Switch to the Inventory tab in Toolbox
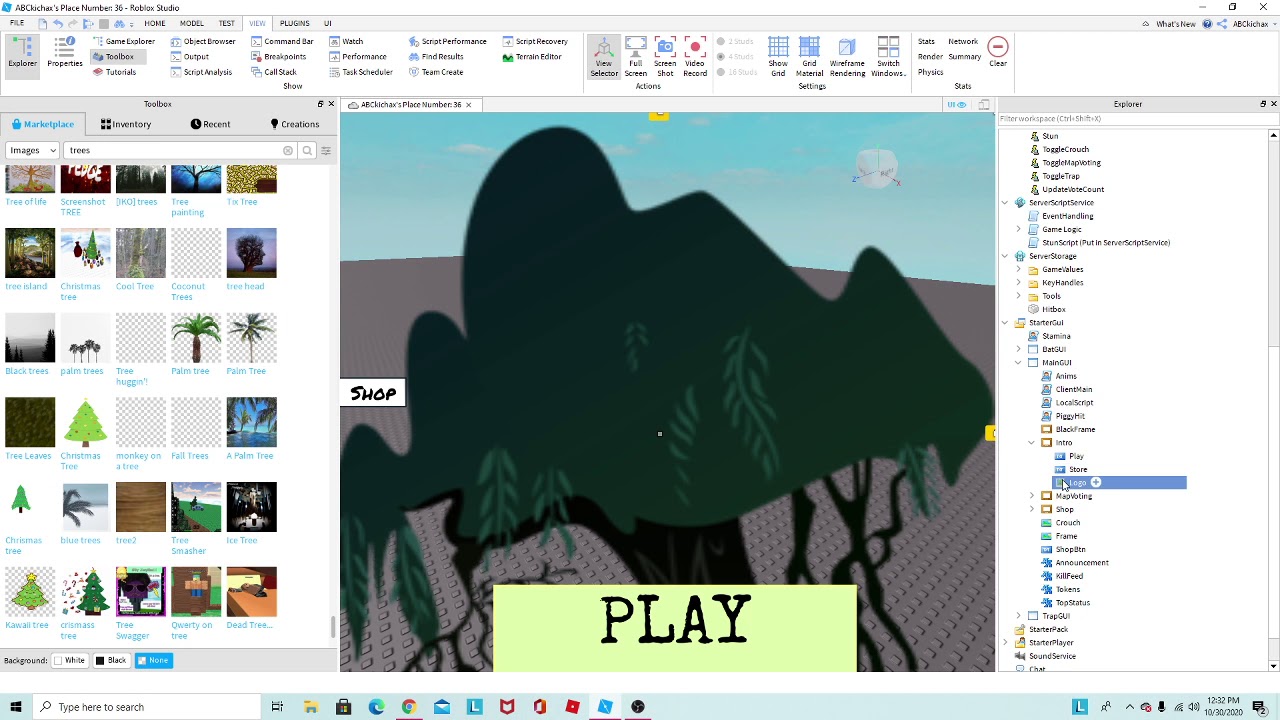 [126, 124]
